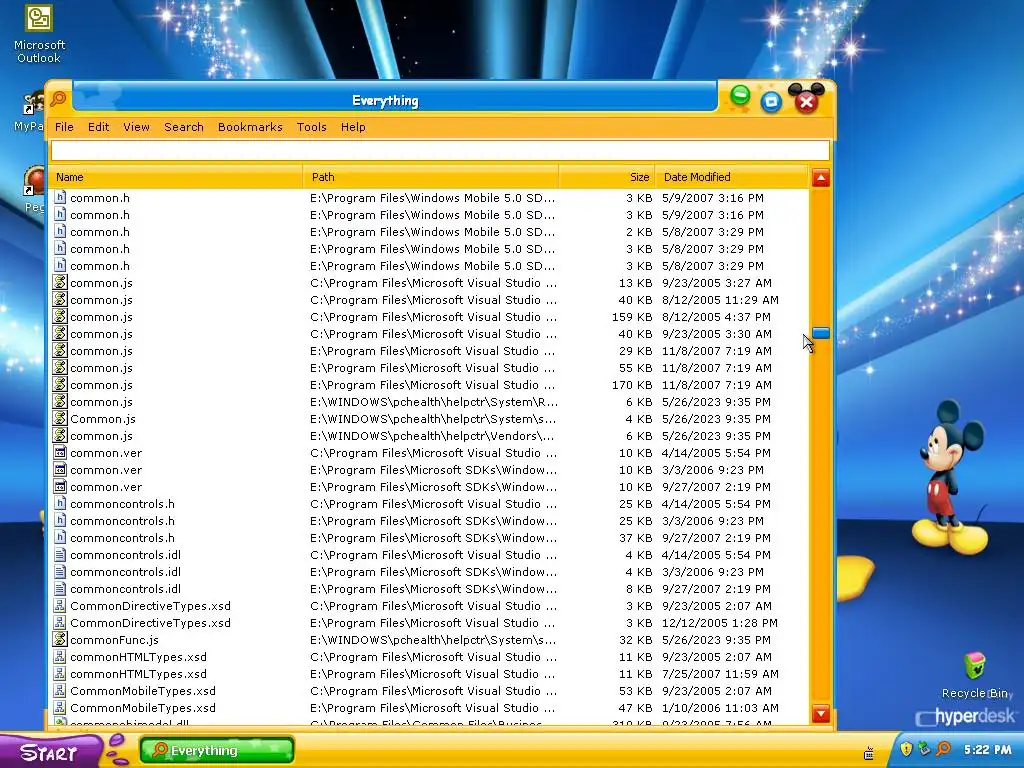The height and width of the screenshot is (768, 1024).
Task: Click the icon of 47 KB CommonMobileTypes.xsd
Action: click(60, 707)
